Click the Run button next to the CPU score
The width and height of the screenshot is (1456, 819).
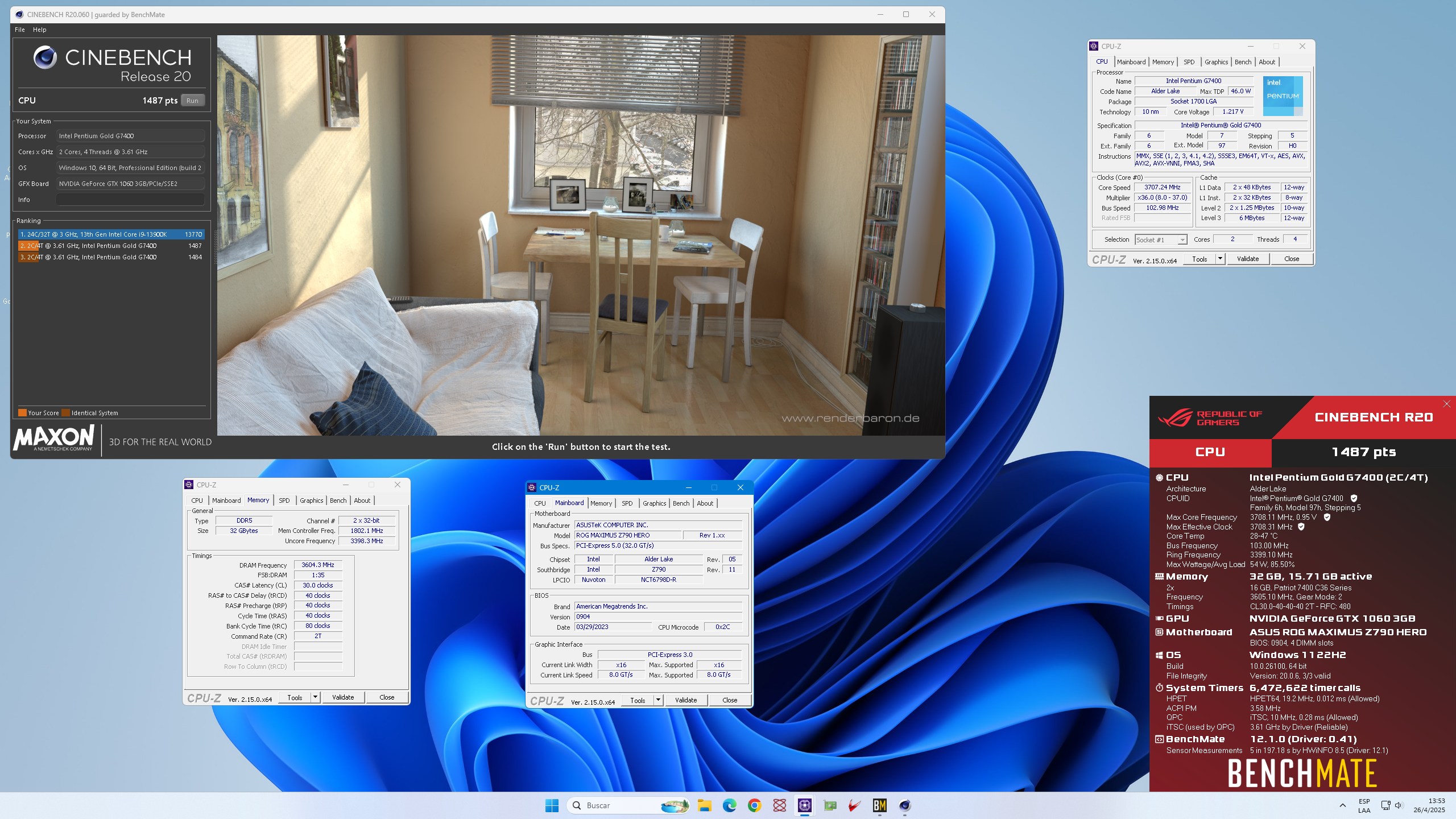click(x=192, y=101)
